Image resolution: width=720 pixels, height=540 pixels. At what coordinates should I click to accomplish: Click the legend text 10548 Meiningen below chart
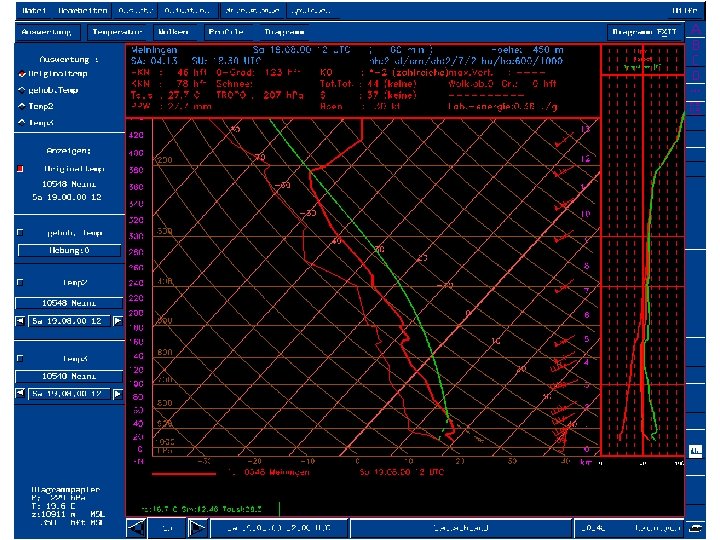(x=277, y=472)
